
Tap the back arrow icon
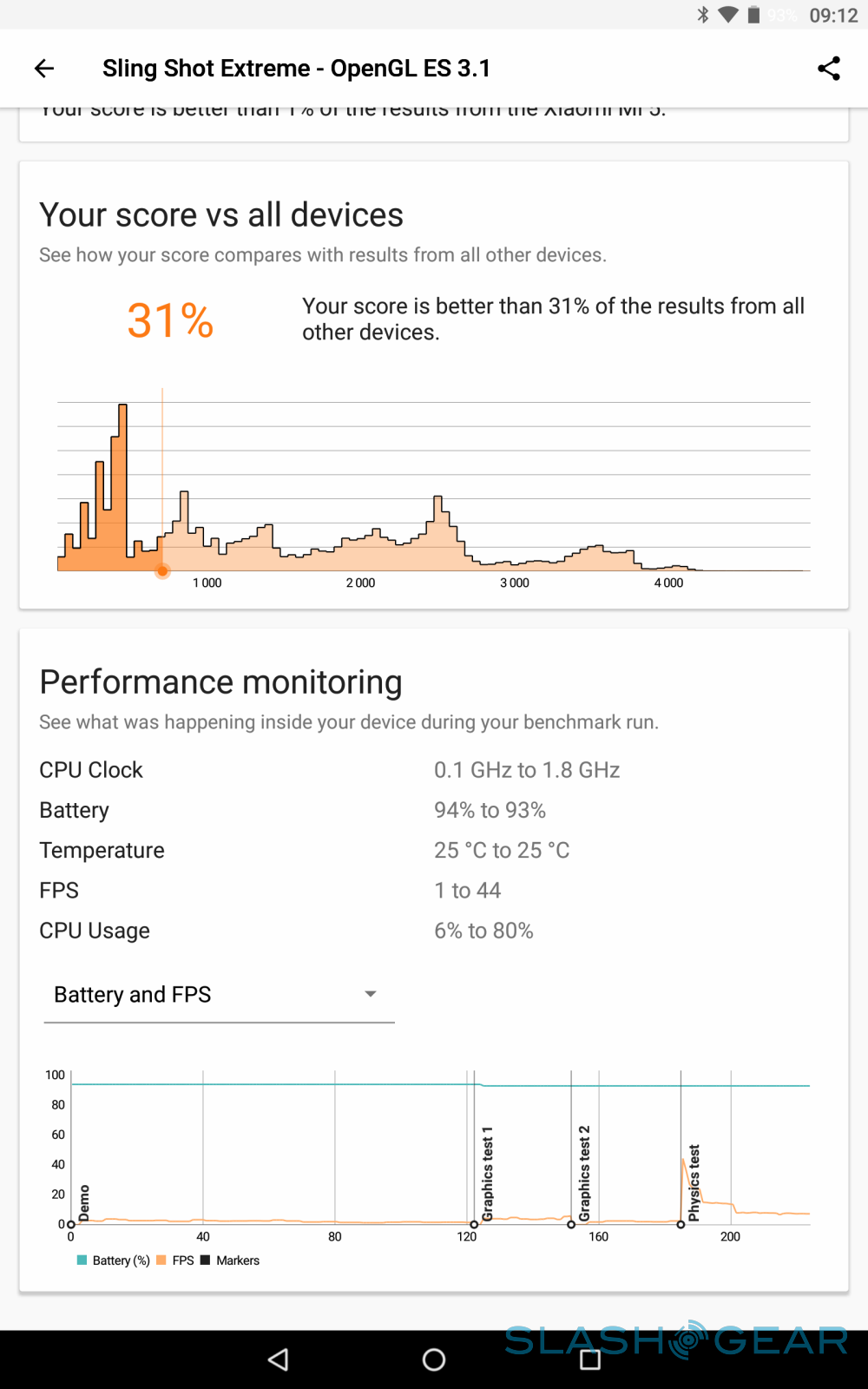[x=44, y=69]
